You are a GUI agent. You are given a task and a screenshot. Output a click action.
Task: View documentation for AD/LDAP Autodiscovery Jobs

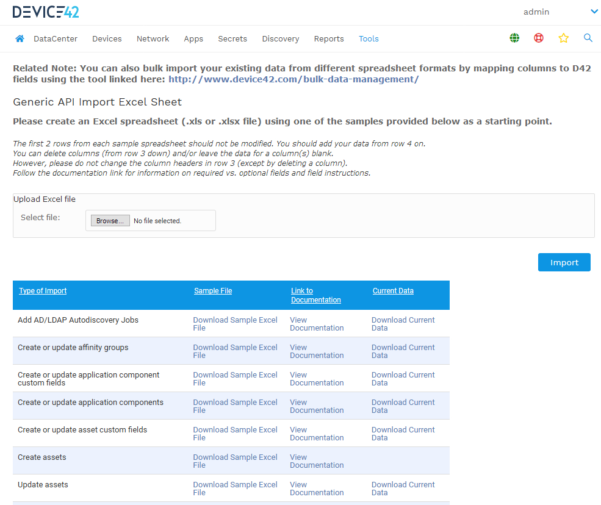pyautogui.click(x=317, y=324)
